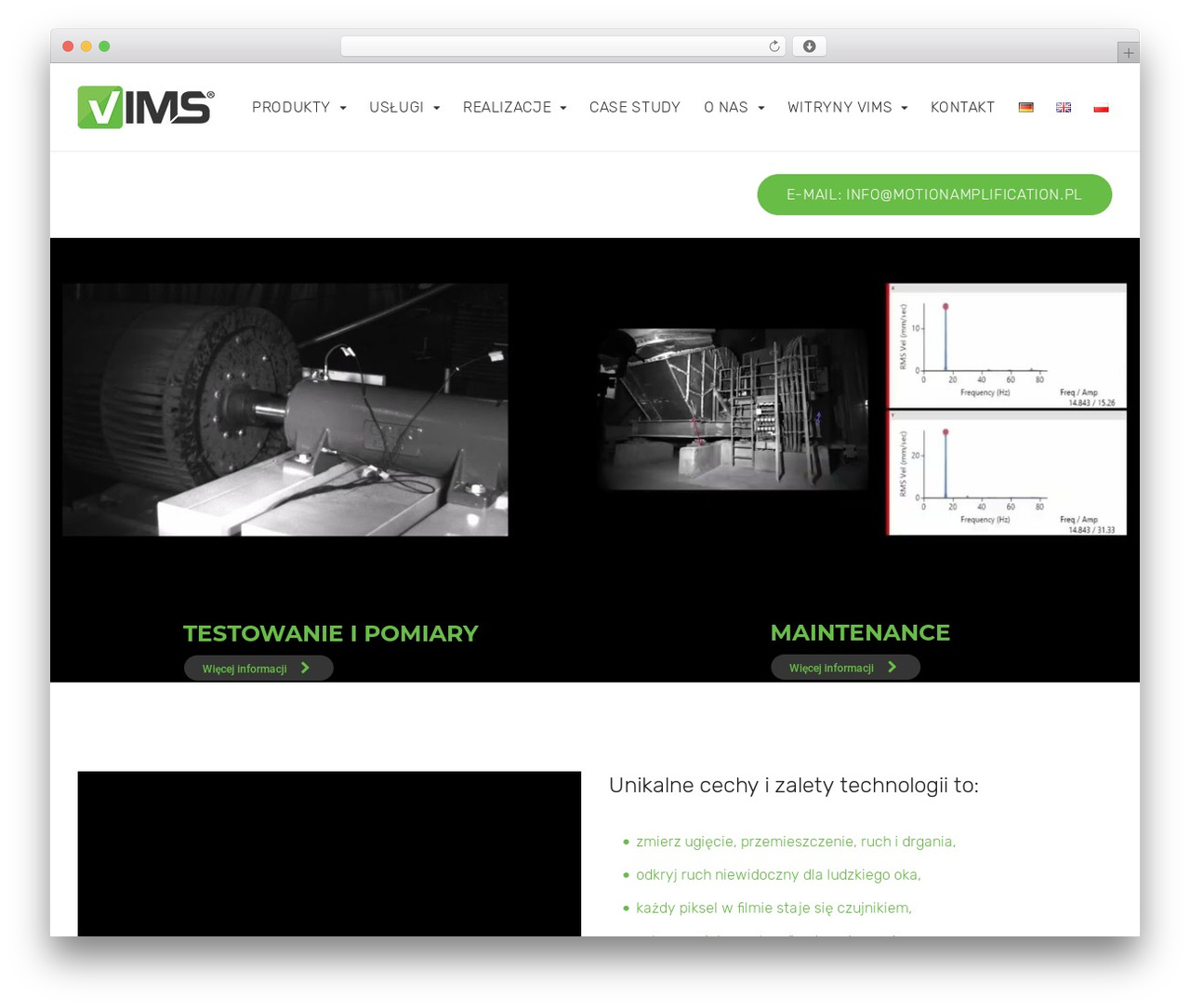Click arrow icon on Maintenance Więcej informacji
1190x1008 pixels.
coord(892,667)
